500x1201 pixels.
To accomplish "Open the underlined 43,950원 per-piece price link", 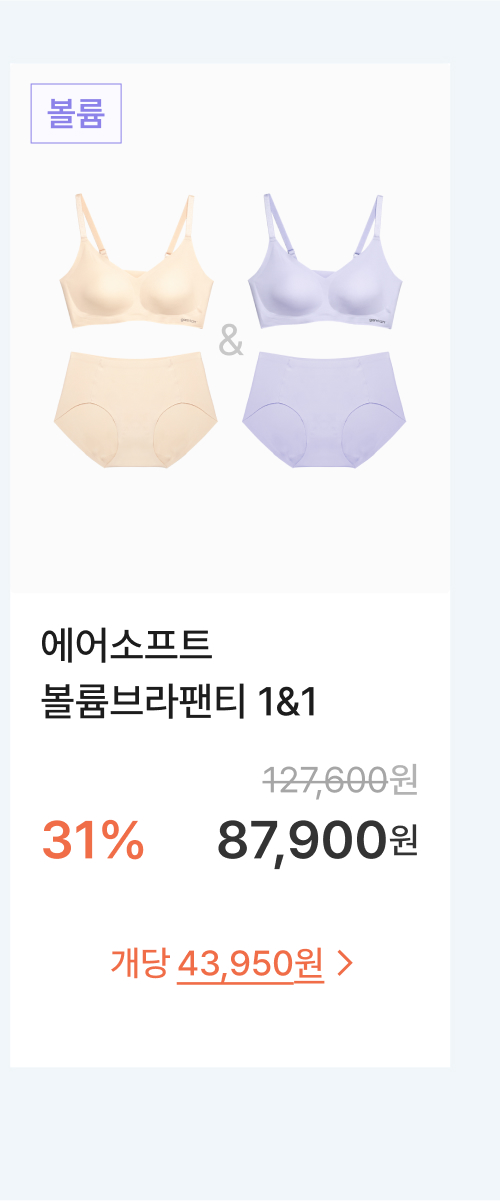I will (250, 963).
